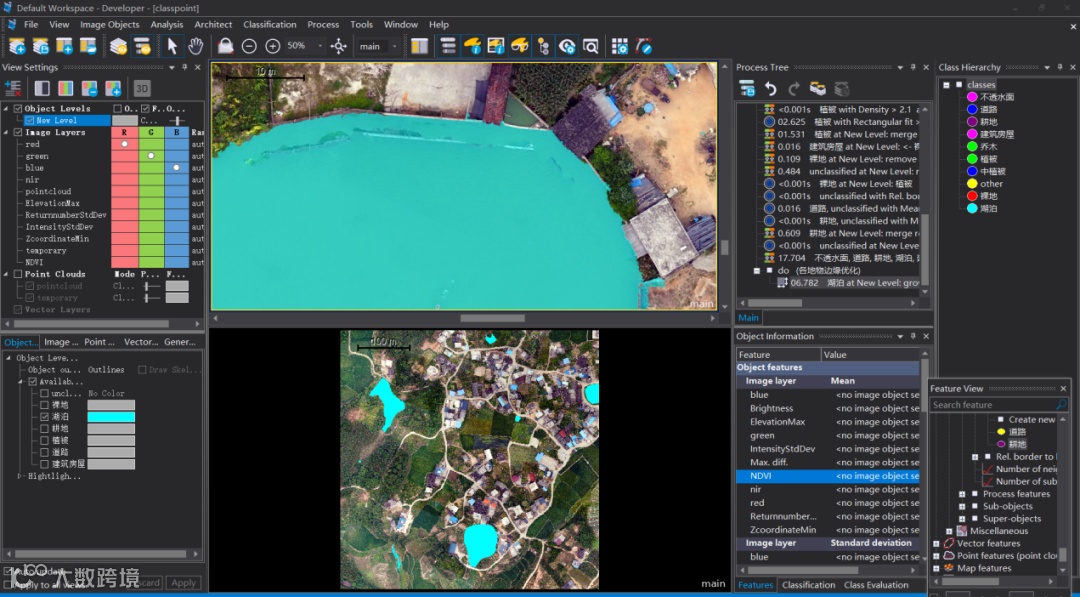Click the zoom in plus icon
This screenshot has height=597, width=1080.
coord(272,46)
